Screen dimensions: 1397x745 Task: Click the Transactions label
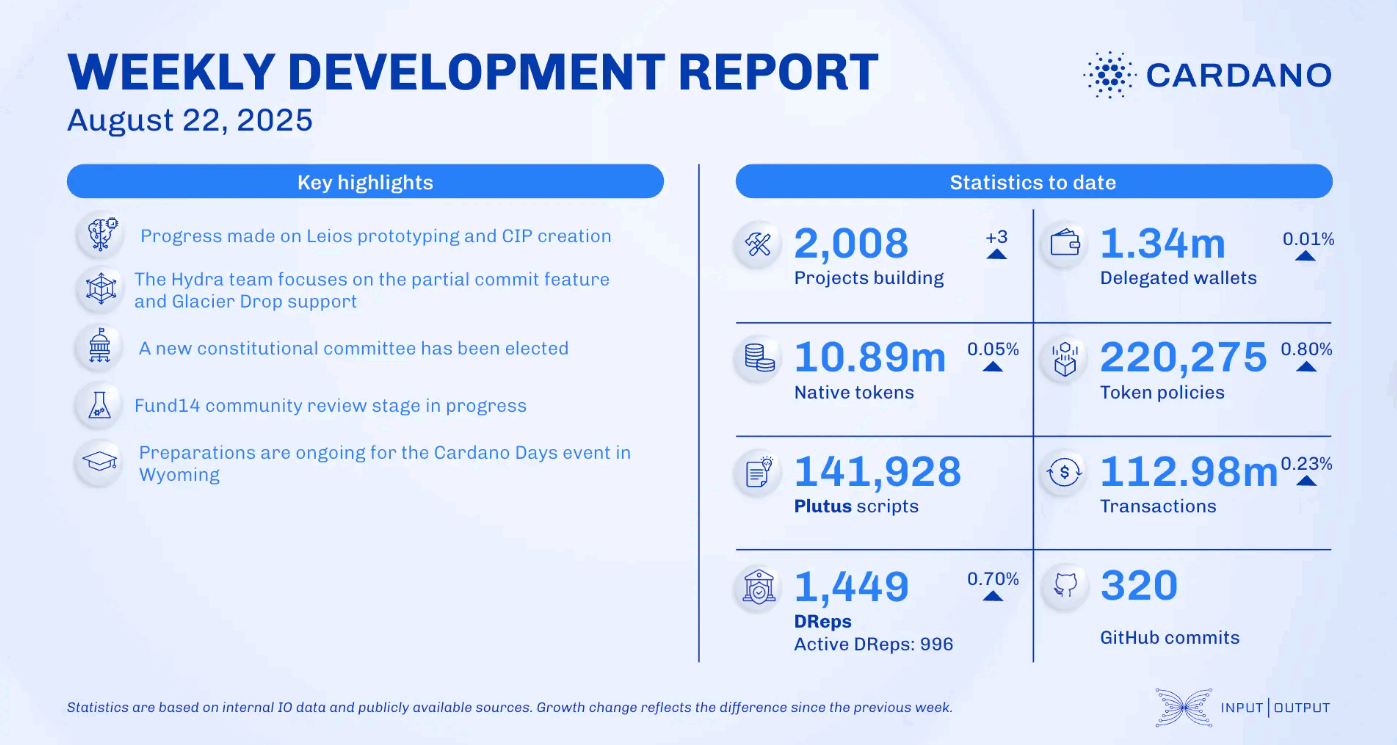(1158, 506)
